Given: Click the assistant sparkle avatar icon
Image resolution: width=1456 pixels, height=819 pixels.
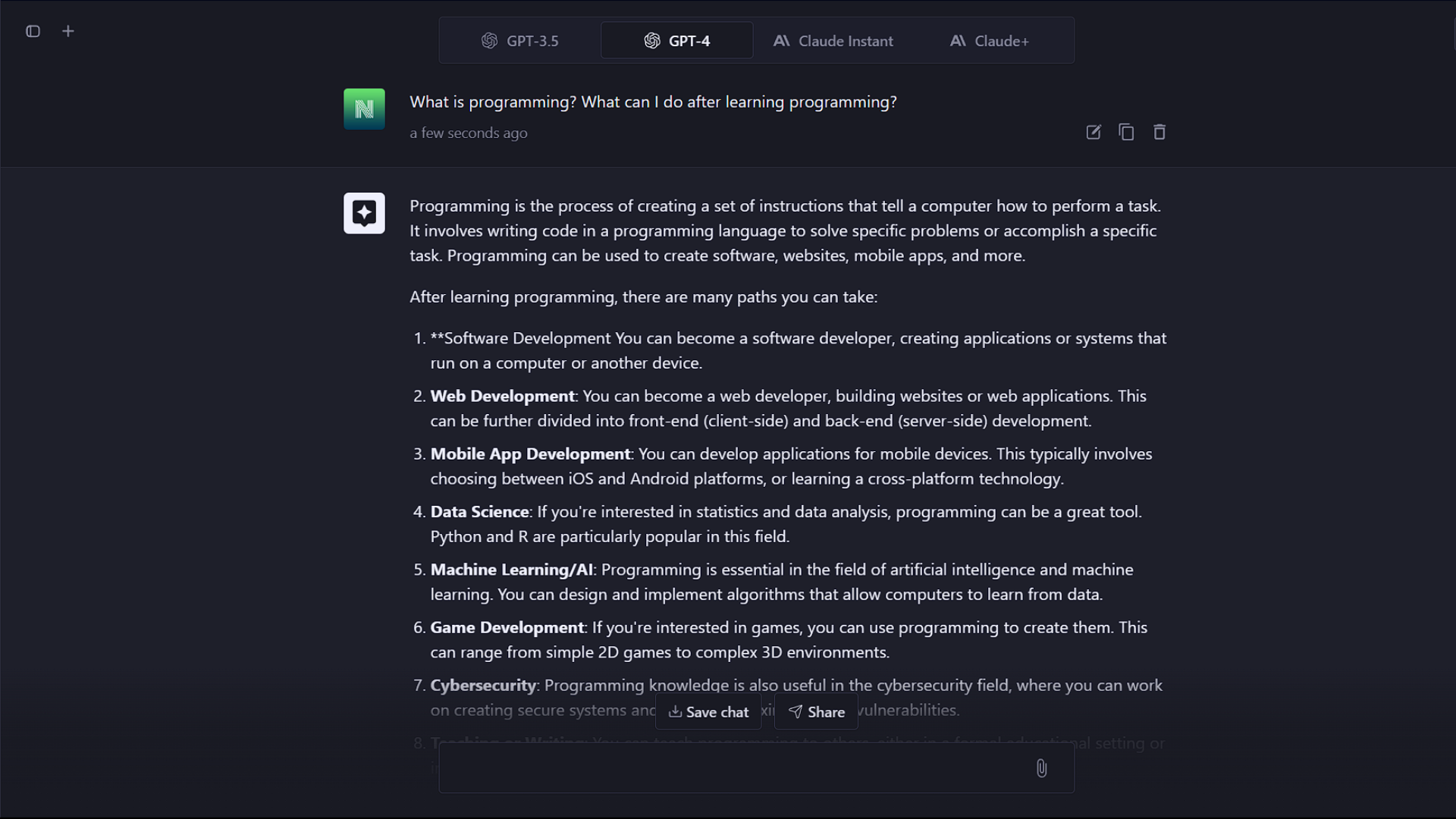Looking at the screenshot, I should pyautogui.click(x=364, y=213).
